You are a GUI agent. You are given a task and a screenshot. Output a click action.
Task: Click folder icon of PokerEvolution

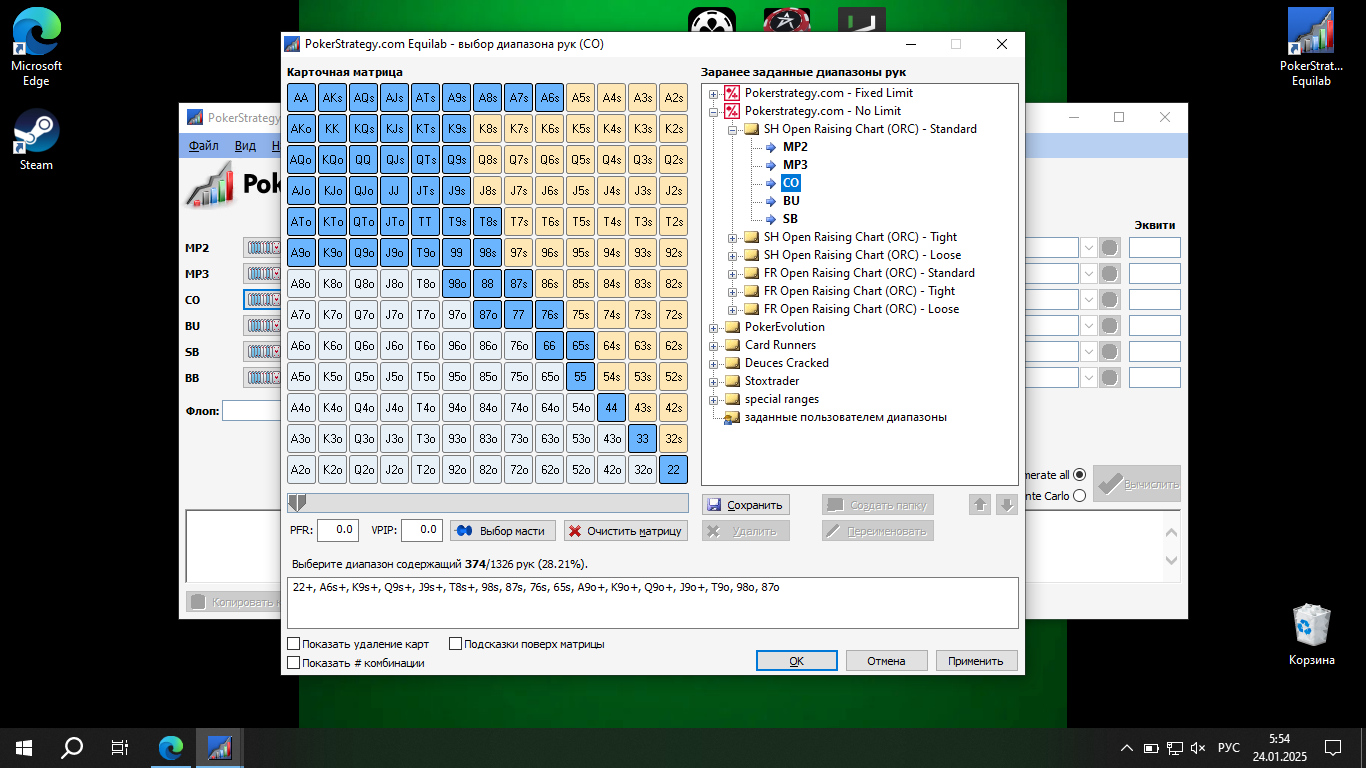pos(733,327)
